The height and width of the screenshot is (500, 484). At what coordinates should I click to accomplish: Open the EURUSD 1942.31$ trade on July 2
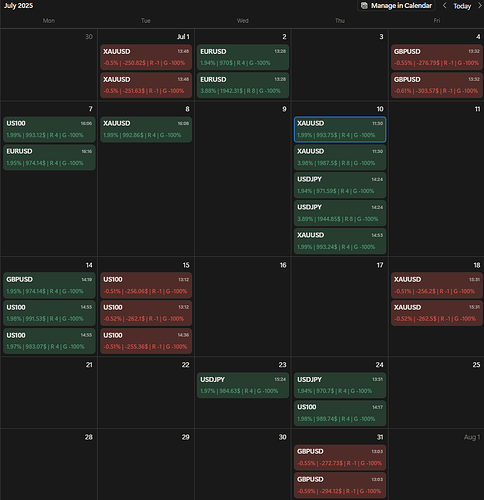point(243,85)
